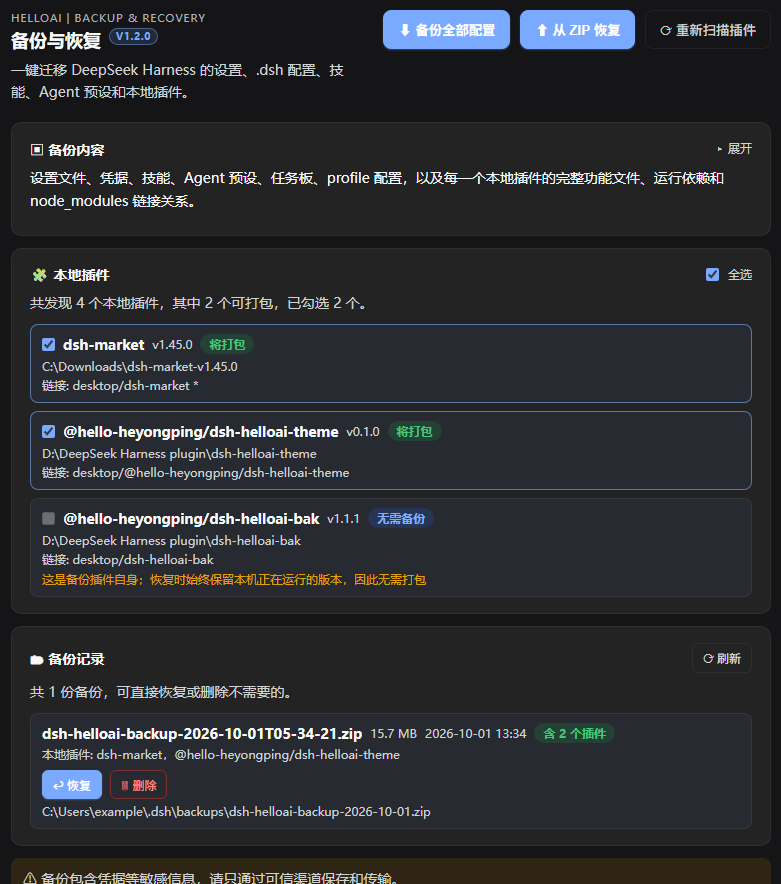781x884 pixels.
Task: Click the backup path under C:\Users\example\.dsh\backups
Action: click(236, 812)
